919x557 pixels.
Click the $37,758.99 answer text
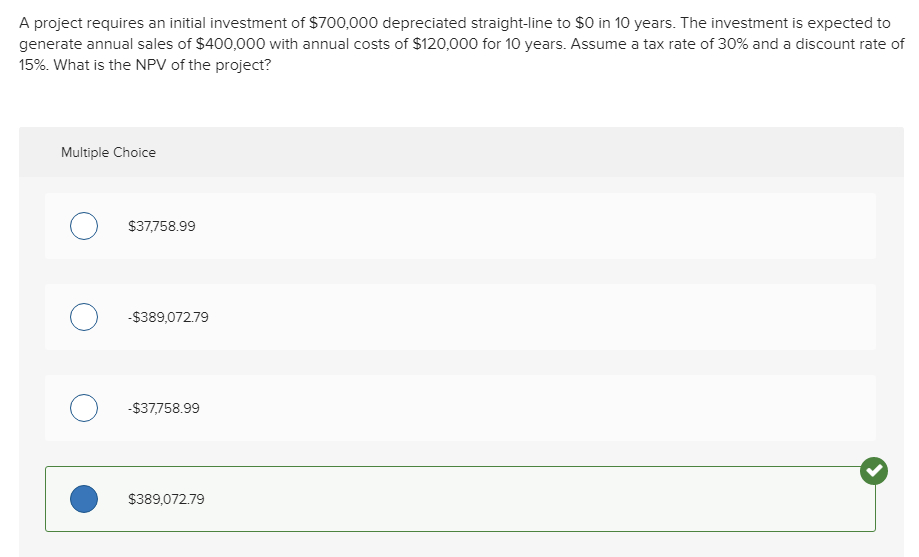pyautogui.click(x=162, y=226)
